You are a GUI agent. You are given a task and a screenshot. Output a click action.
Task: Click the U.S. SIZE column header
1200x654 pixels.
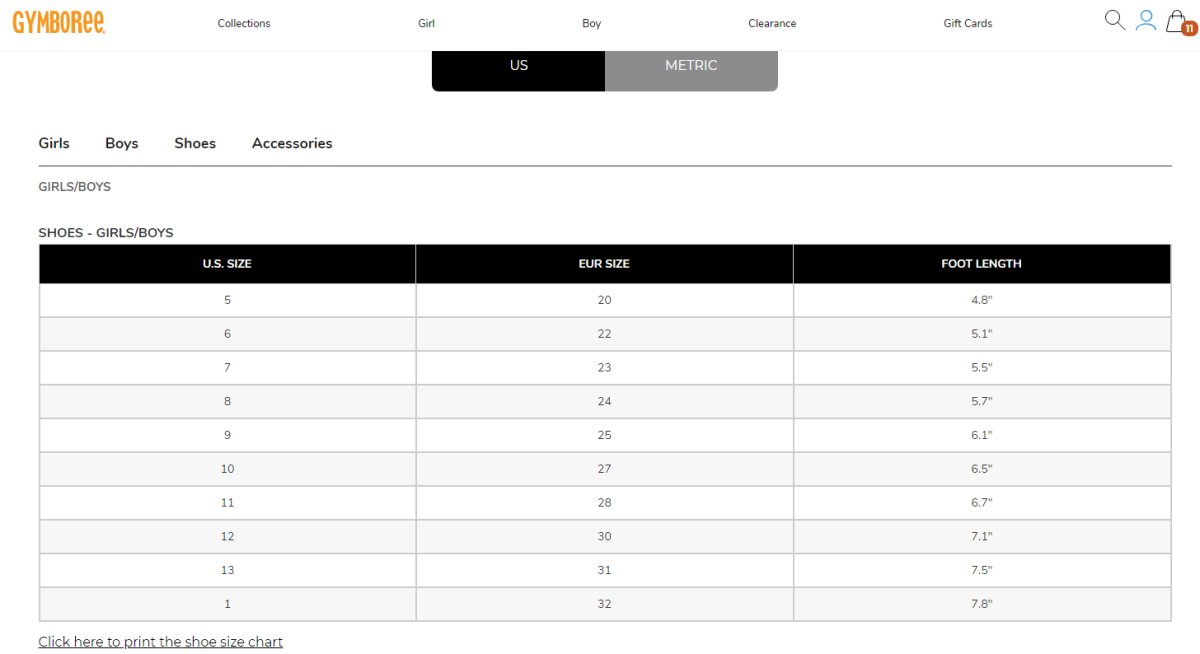point(227,264)
